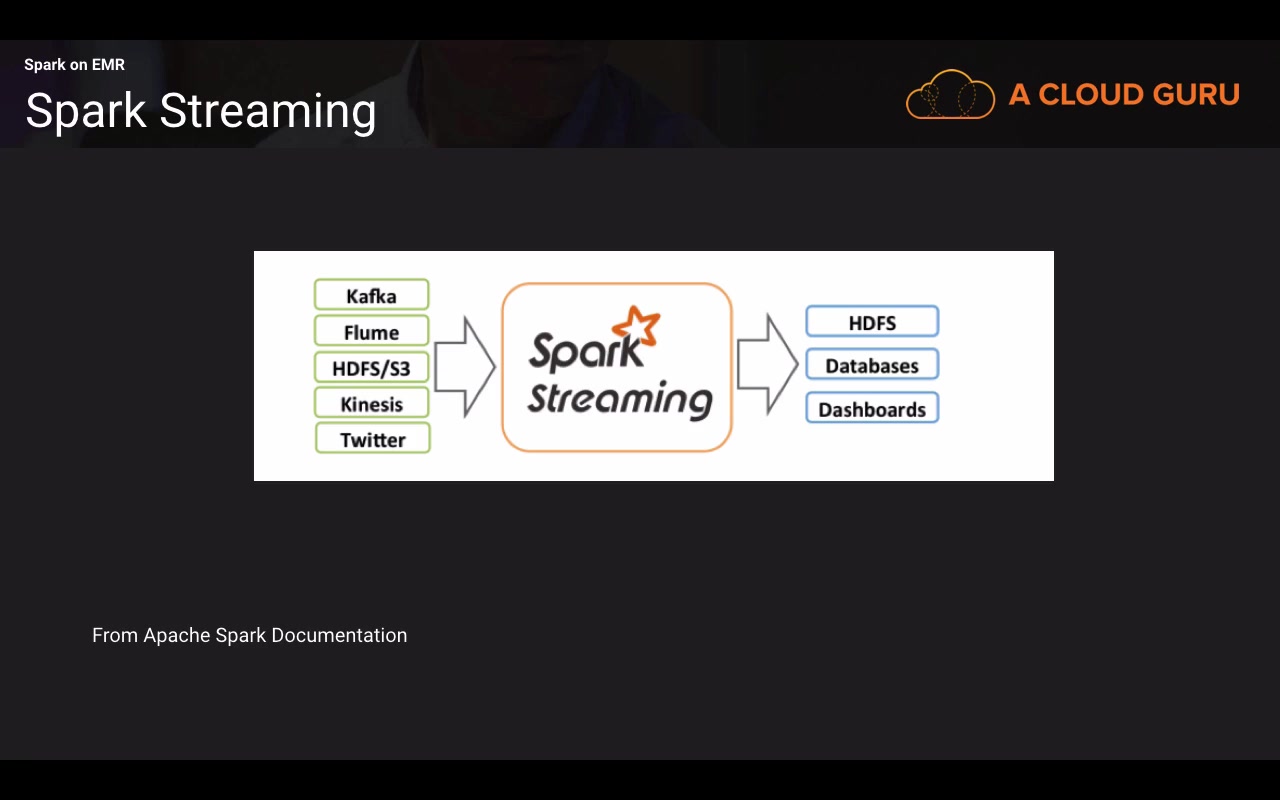Click the Twitter source box
The width and height of the screenshot is (1280, 800).
373,439
